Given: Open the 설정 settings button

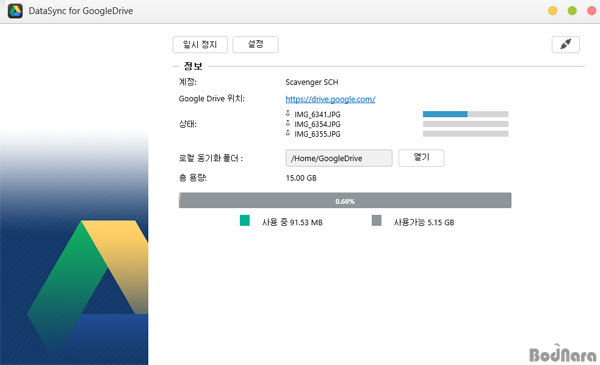Looking at the screenshot, I should (x=255, y=44).
